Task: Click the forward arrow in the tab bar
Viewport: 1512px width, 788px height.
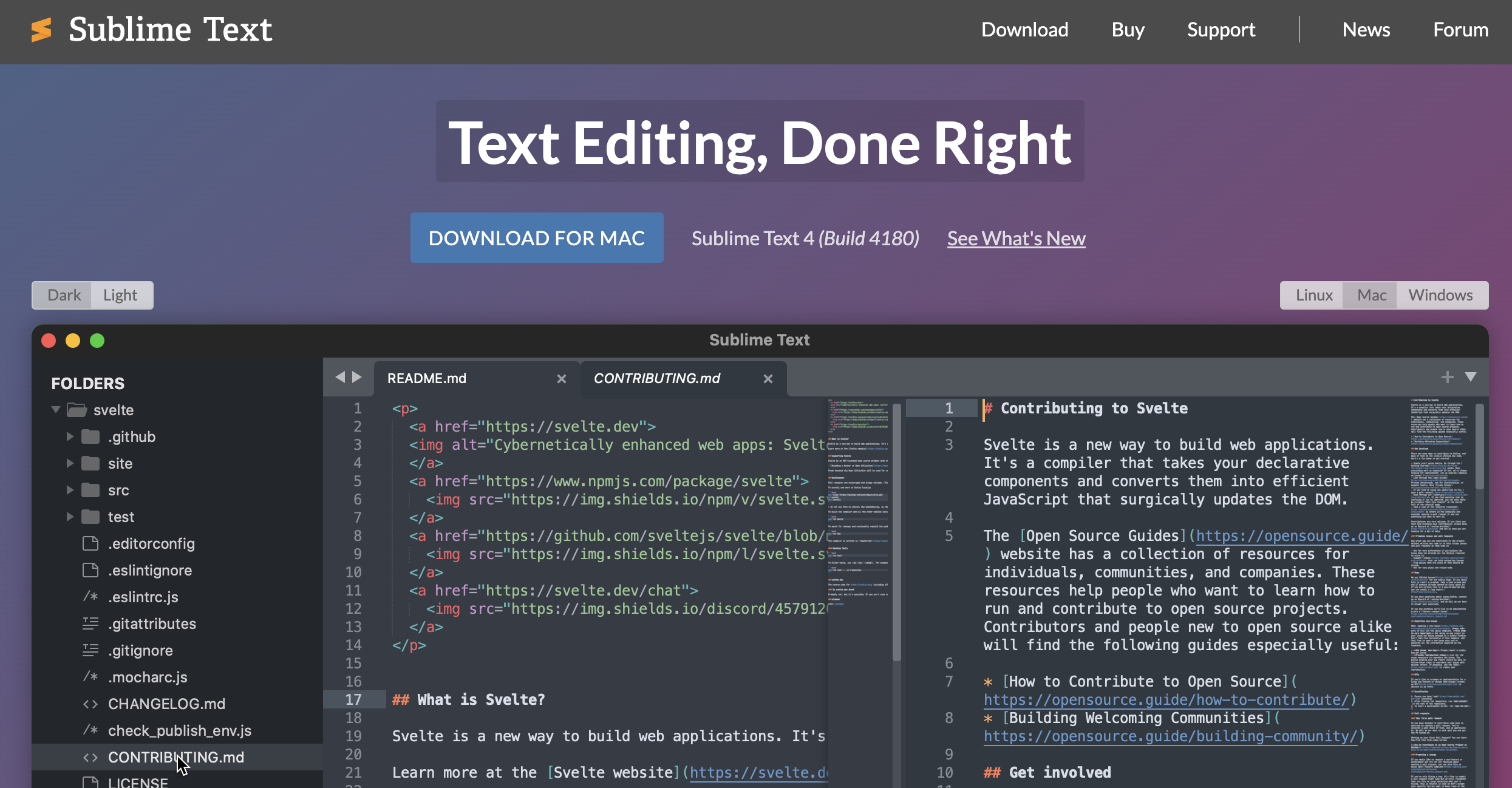Action: (357, 377)
